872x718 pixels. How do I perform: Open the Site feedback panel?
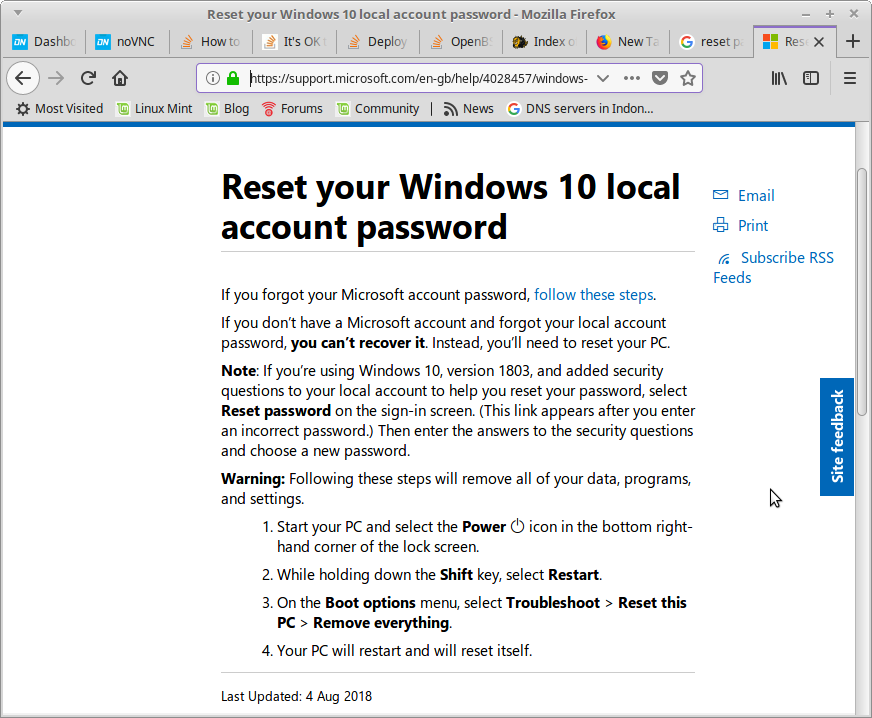[836, 437]
